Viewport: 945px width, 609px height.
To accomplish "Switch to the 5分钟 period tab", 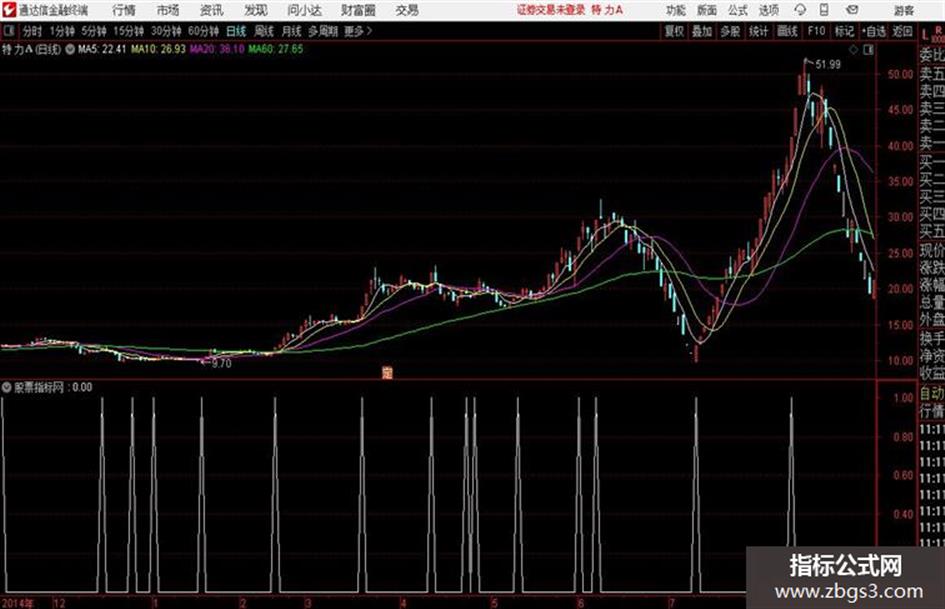I will click(94, 31).
